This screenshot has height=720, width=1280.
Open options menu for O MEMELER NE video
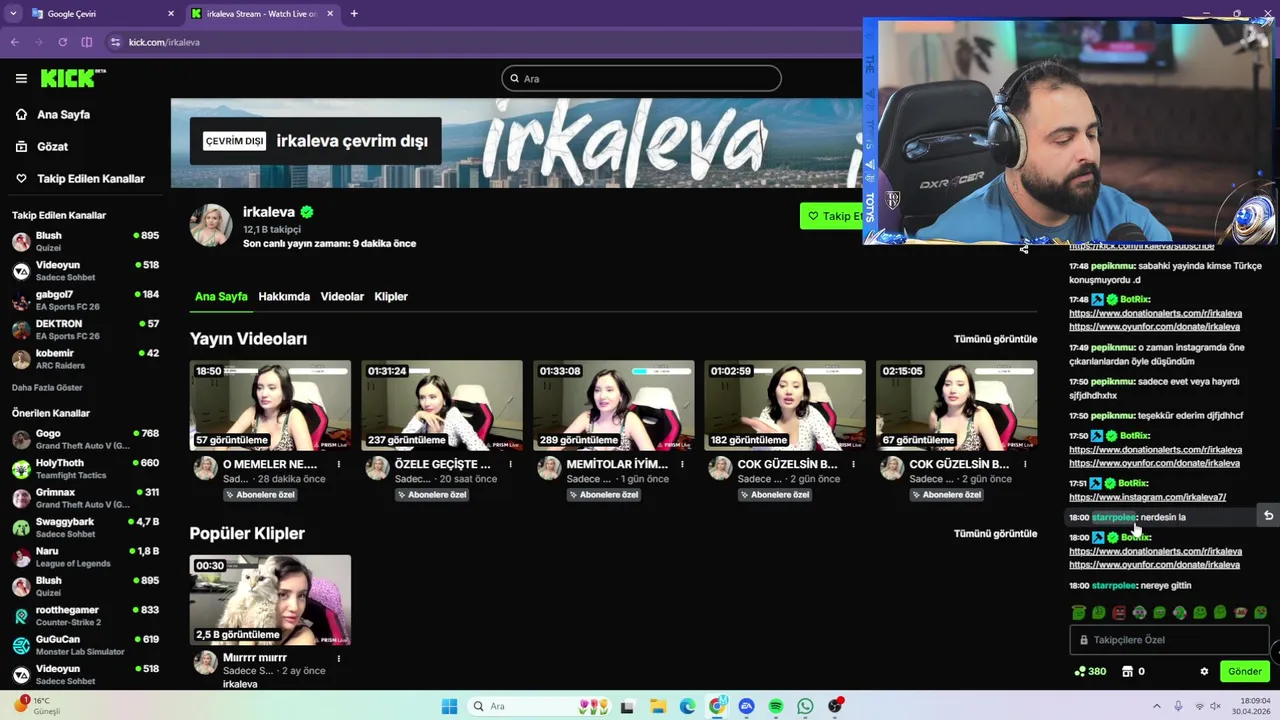pyautogui.click(x=339, y=464)
